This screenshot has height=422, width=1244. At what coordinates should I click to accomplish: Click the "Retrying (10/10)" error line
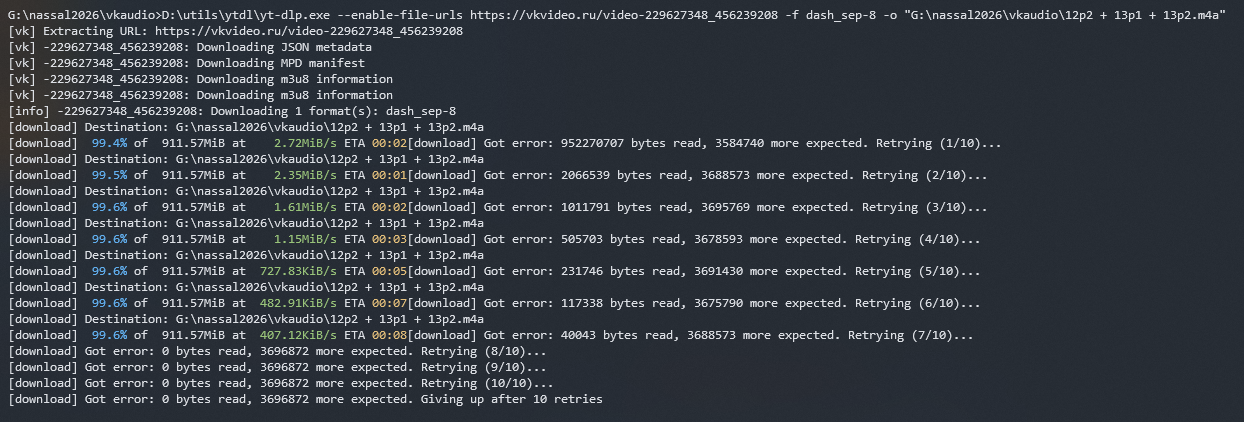pos(281,383)
